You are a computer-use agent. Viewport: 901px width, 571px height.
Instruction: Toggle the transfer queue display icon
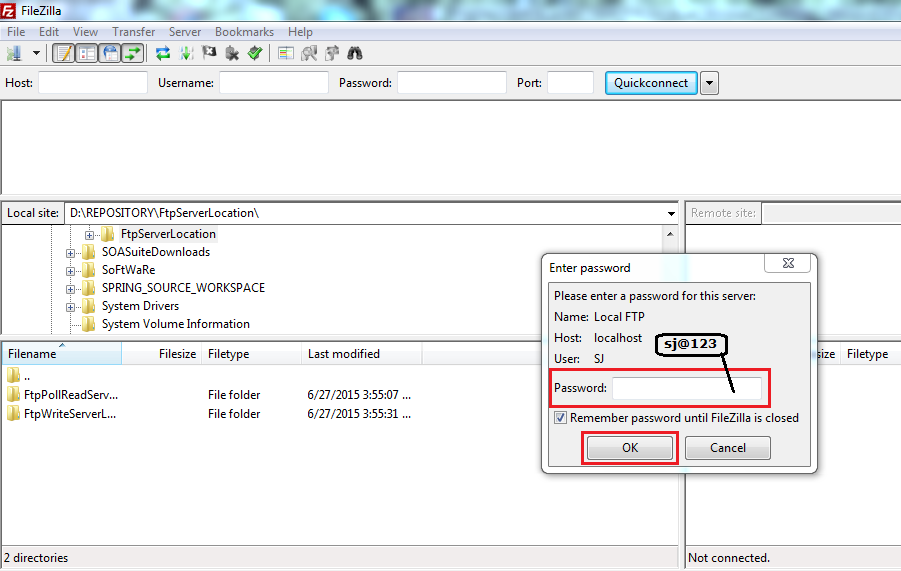coord(133,53)
